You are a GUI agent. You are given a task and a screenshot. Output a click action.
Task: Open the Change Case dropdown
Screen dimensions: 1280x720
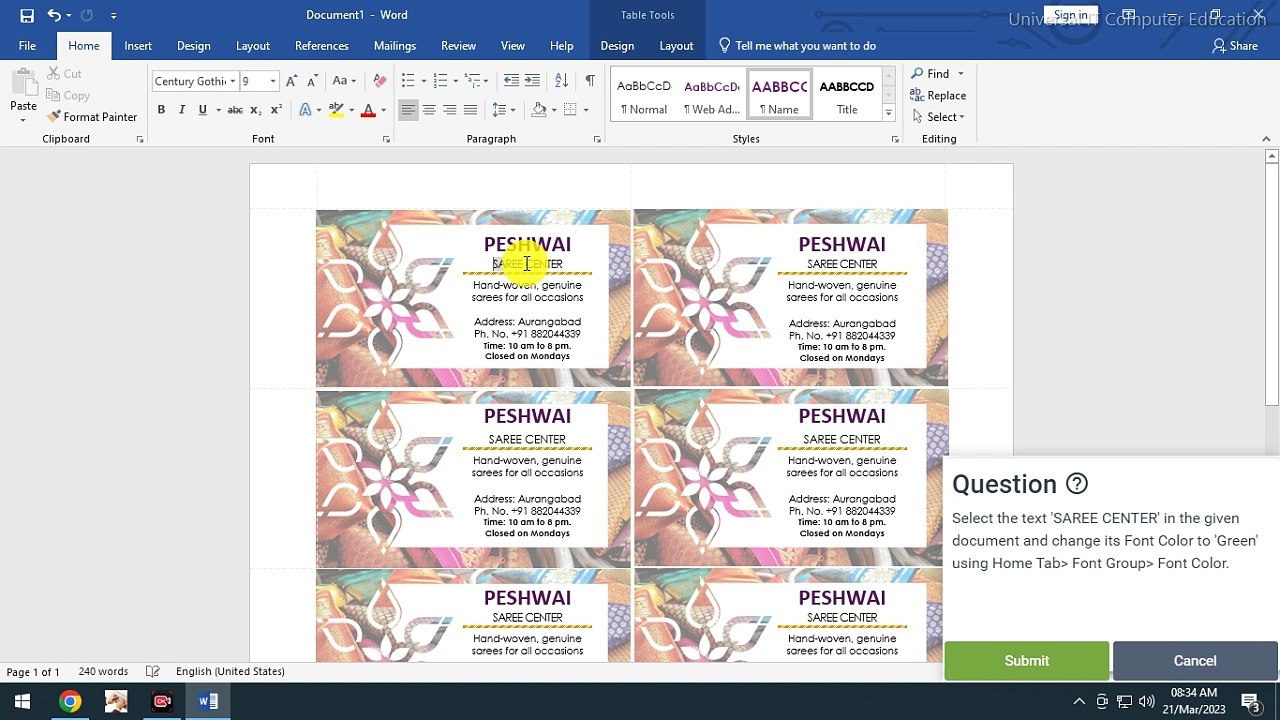tap(344, 81)
